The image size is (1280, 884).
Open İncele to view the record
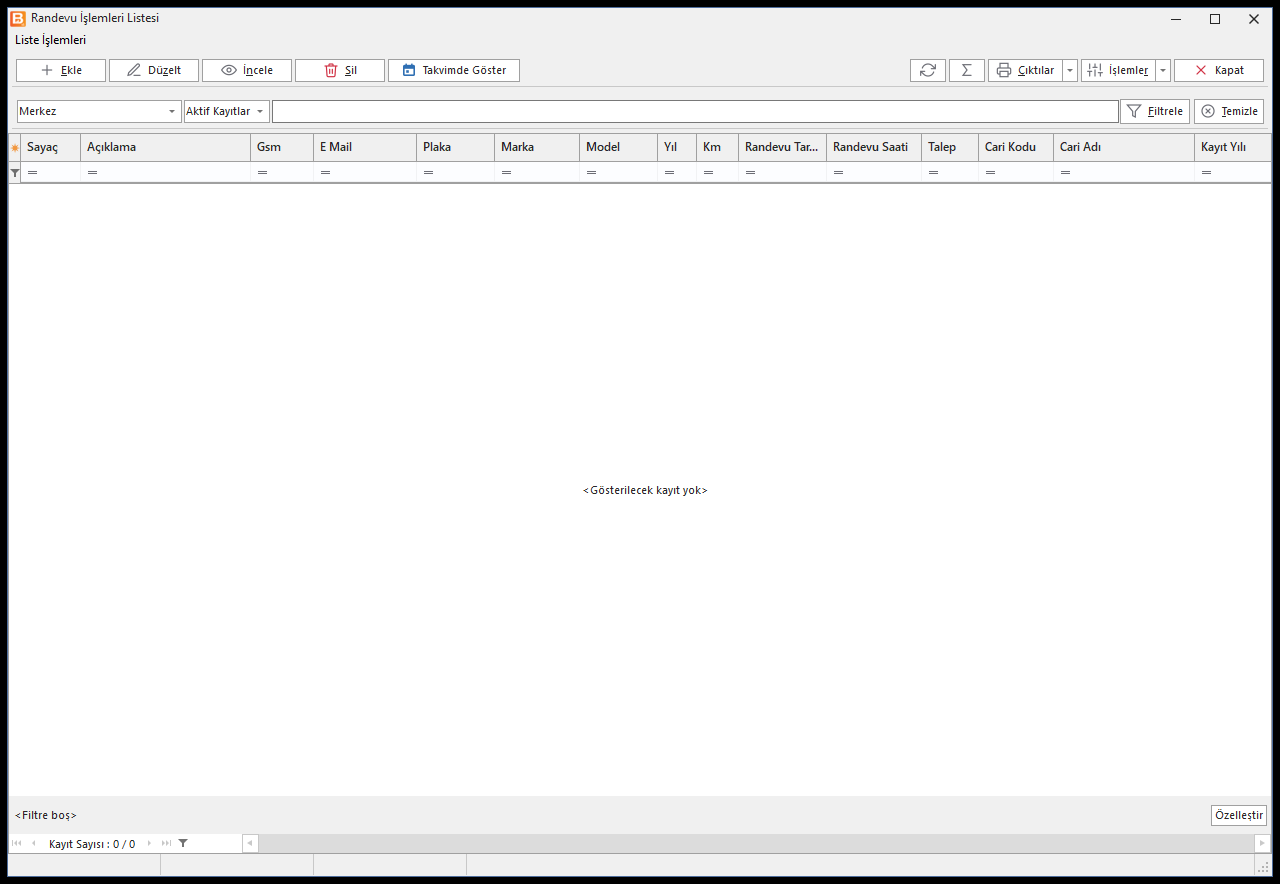247,70
